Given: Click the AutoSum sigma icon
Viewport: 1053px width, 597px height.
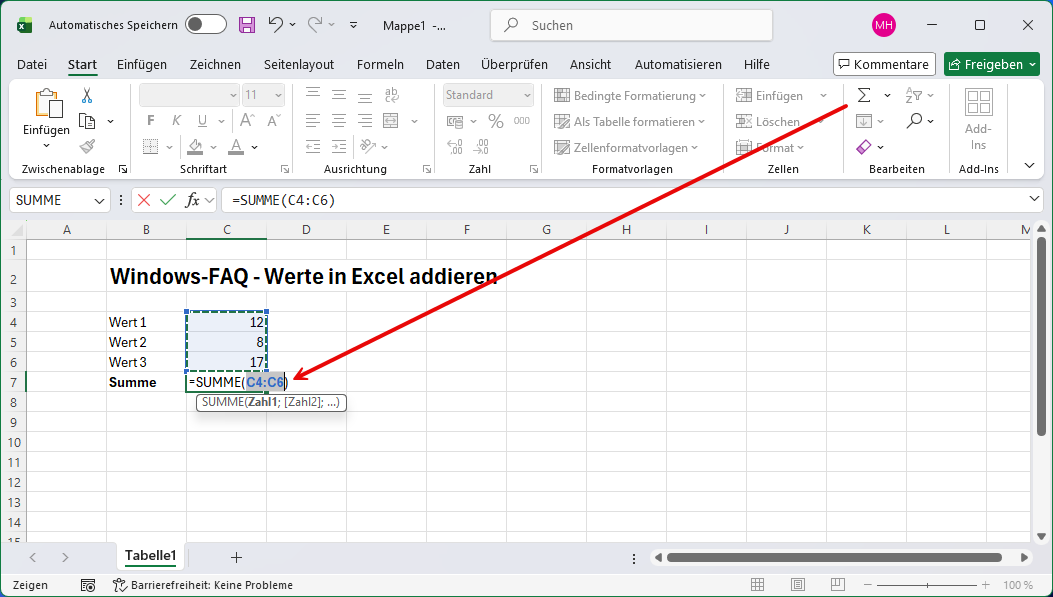Looking at the screenshot, I should (x=864, y=95).
